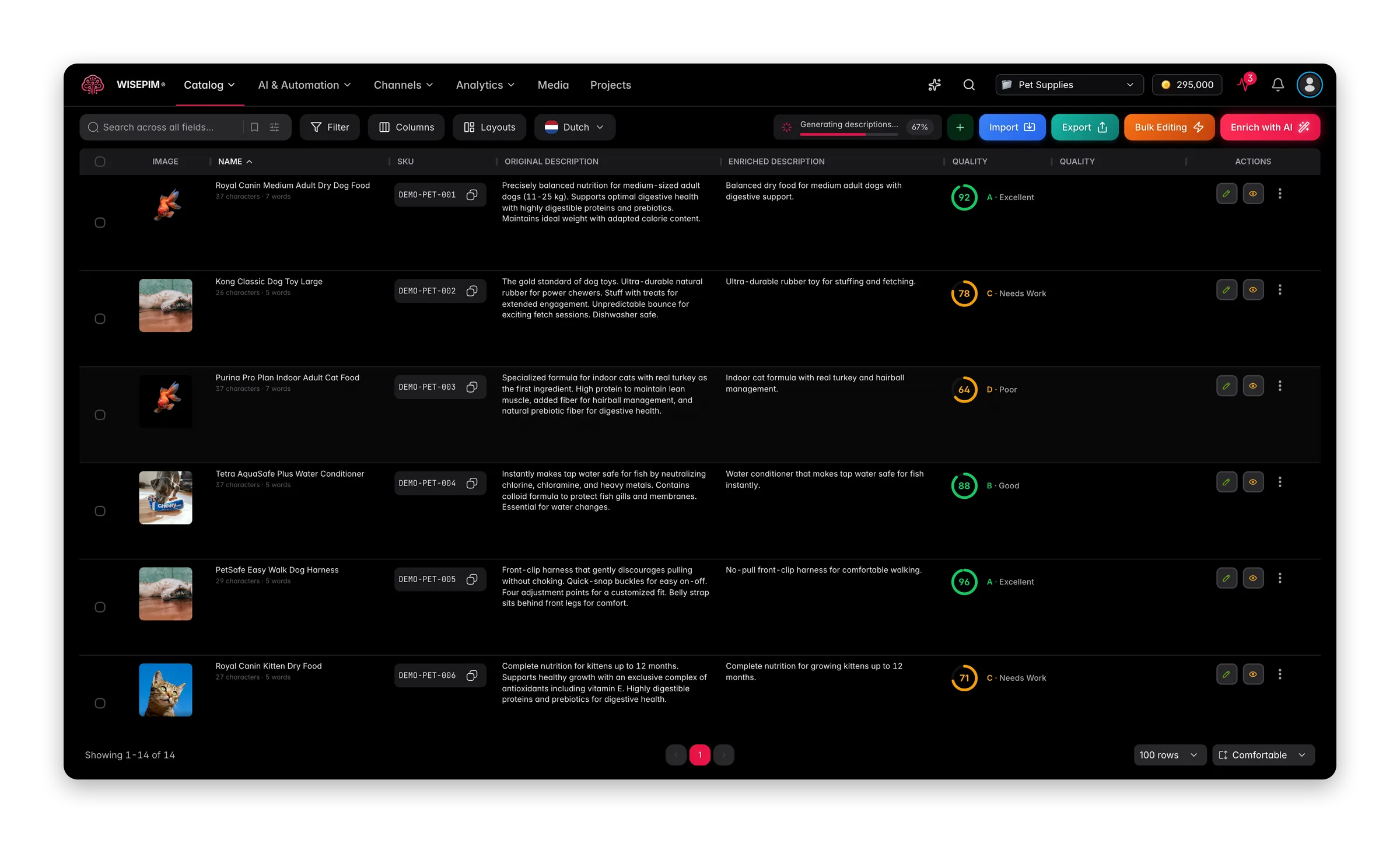Select the Royal Canin Medium Adult row checkbox

[100, 223]
